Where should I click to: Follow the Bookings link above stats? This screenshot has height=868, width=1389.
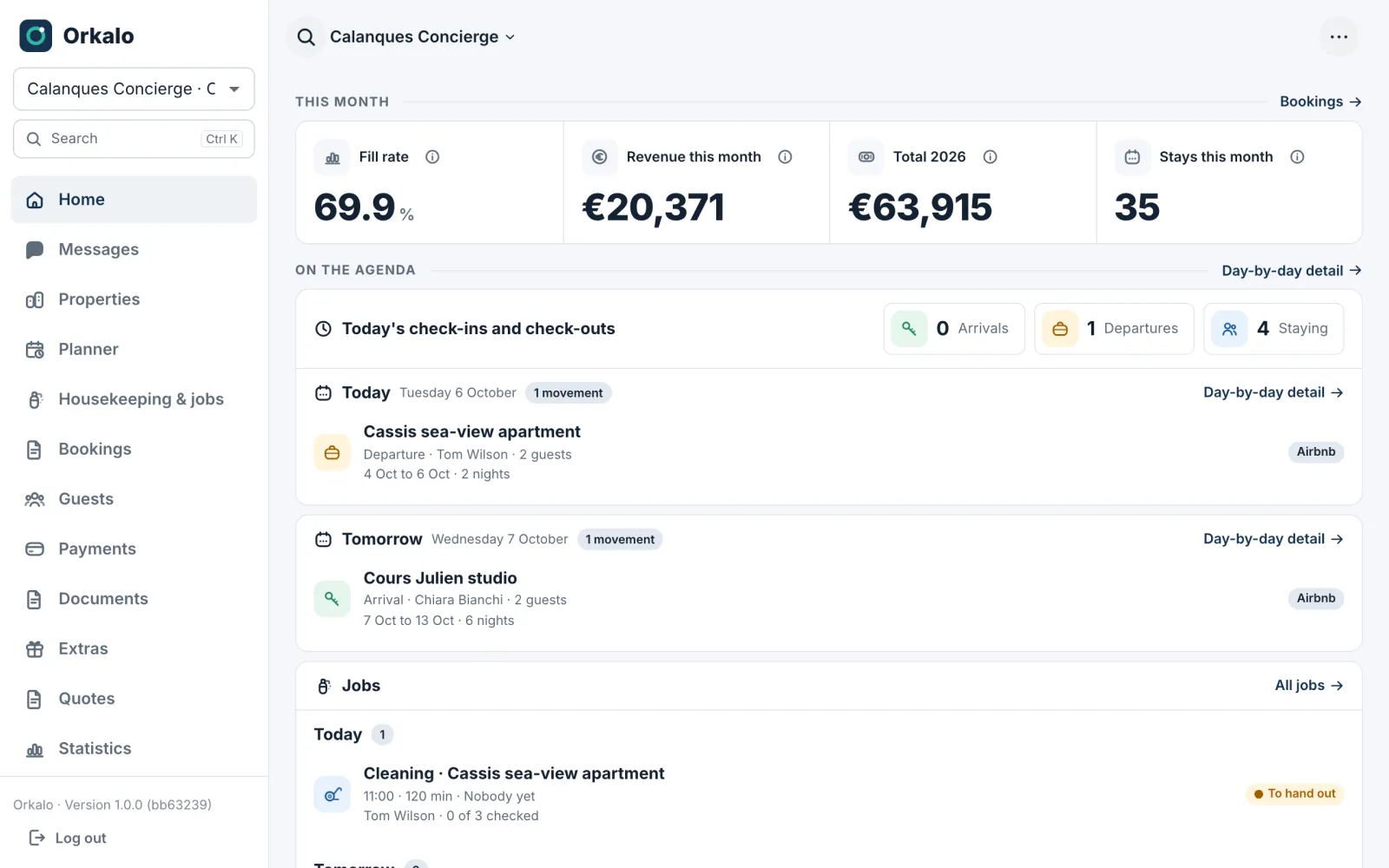(x=1320, y=102)
